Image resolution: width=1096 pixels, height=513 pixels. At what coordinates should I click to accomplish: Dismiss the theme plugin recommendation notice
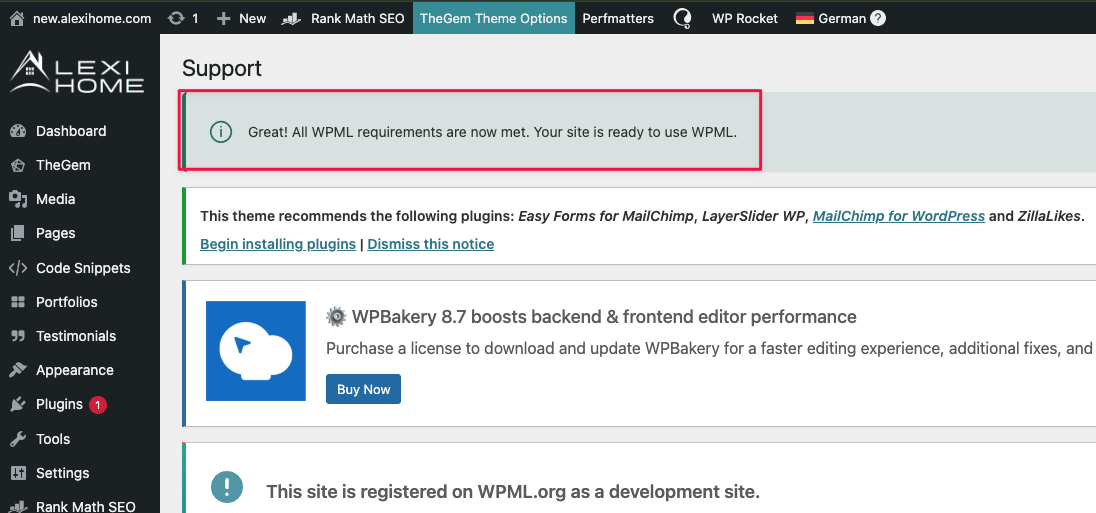[430, 244]
